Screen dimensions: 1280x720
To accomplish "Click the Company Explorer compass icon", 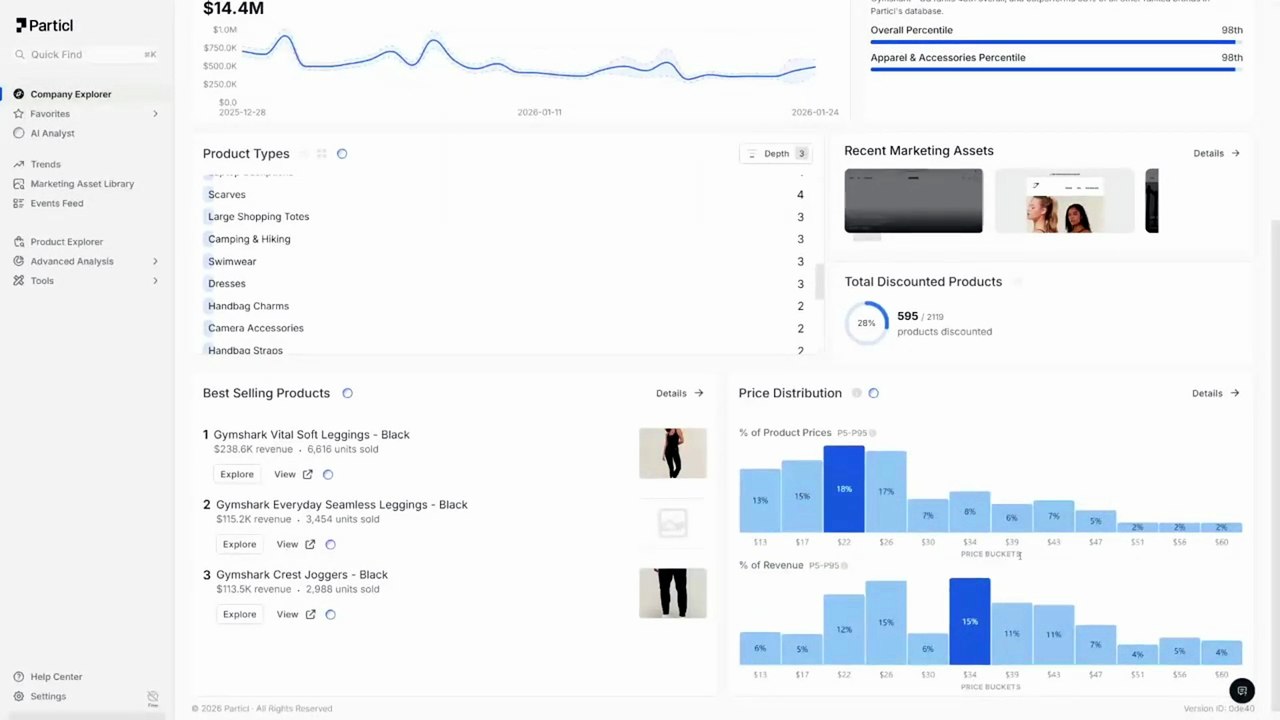I will click(x=19, y=94).
